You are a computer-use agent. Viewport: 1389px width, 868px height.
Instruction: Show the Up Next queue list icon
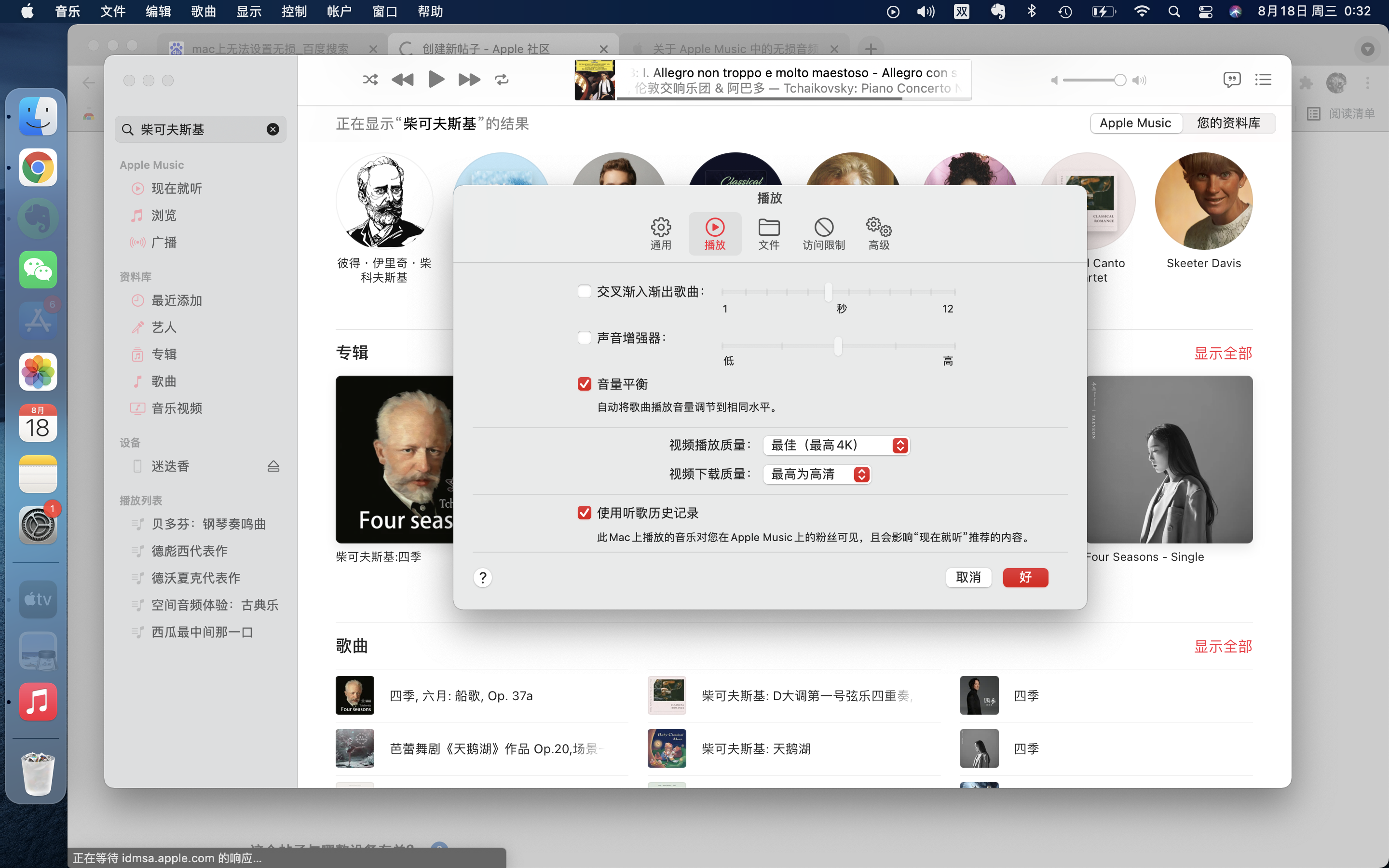click(1263, 80)
